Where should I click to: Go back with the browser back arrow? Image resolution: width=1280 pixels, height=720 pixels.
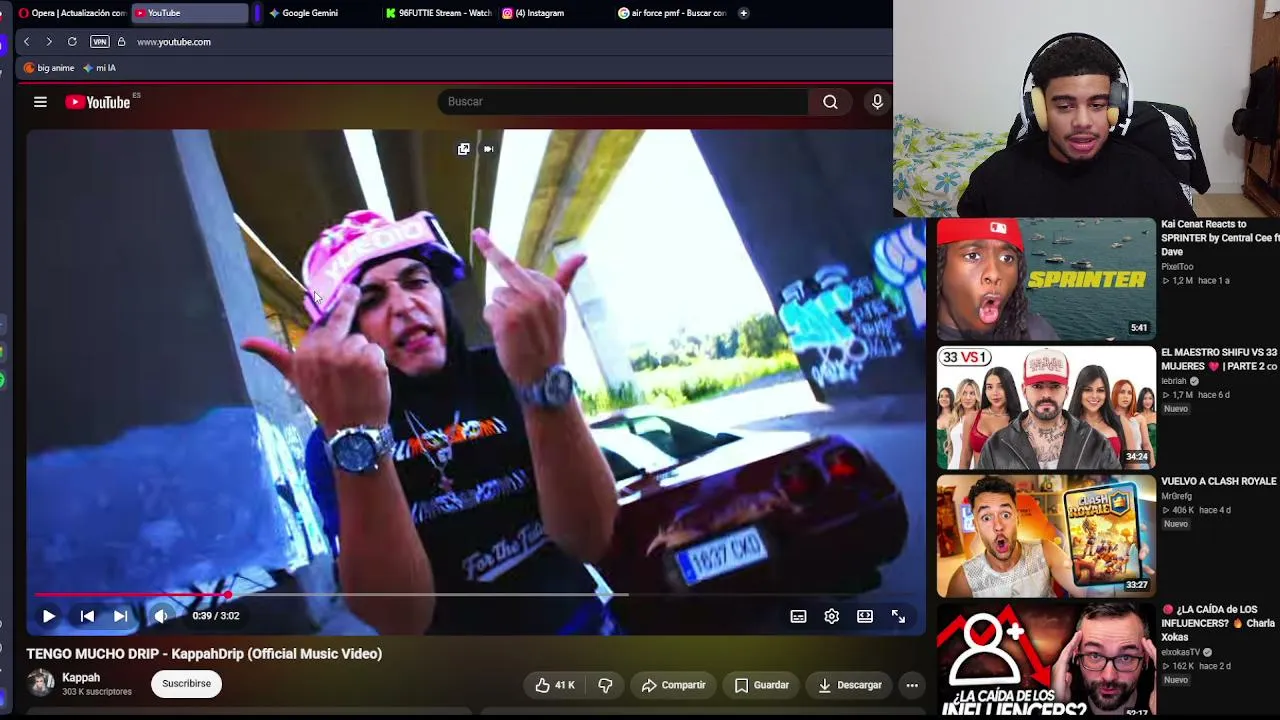click(x=26, y=42)
